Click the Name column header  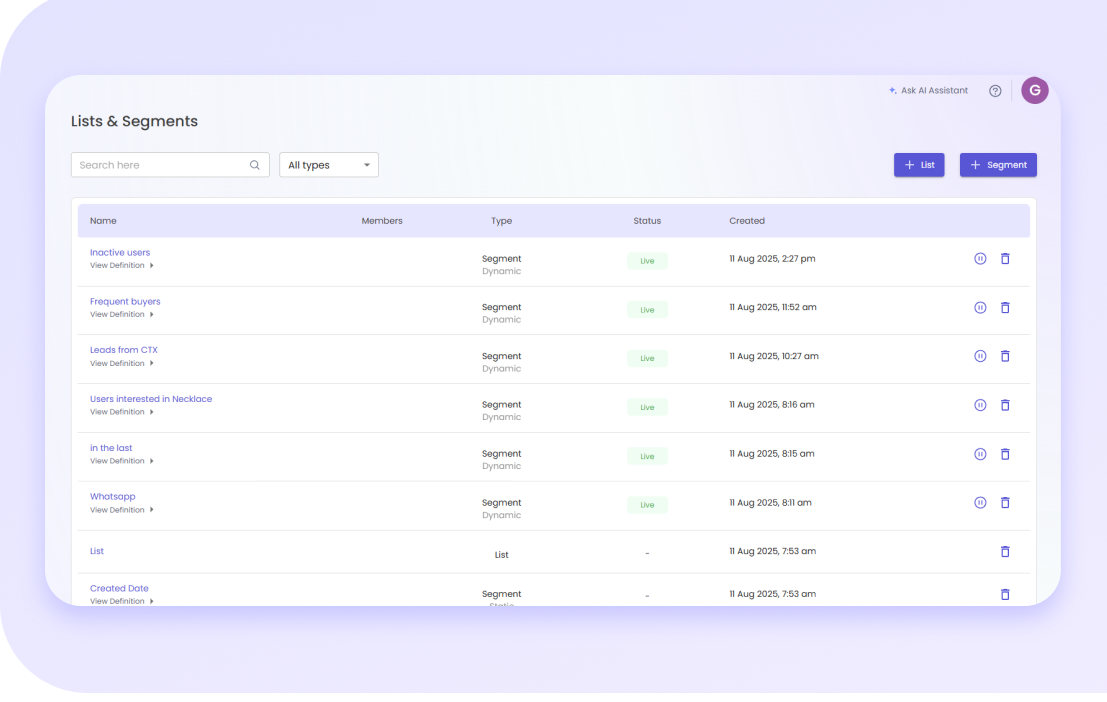click(x=103, y=220)
